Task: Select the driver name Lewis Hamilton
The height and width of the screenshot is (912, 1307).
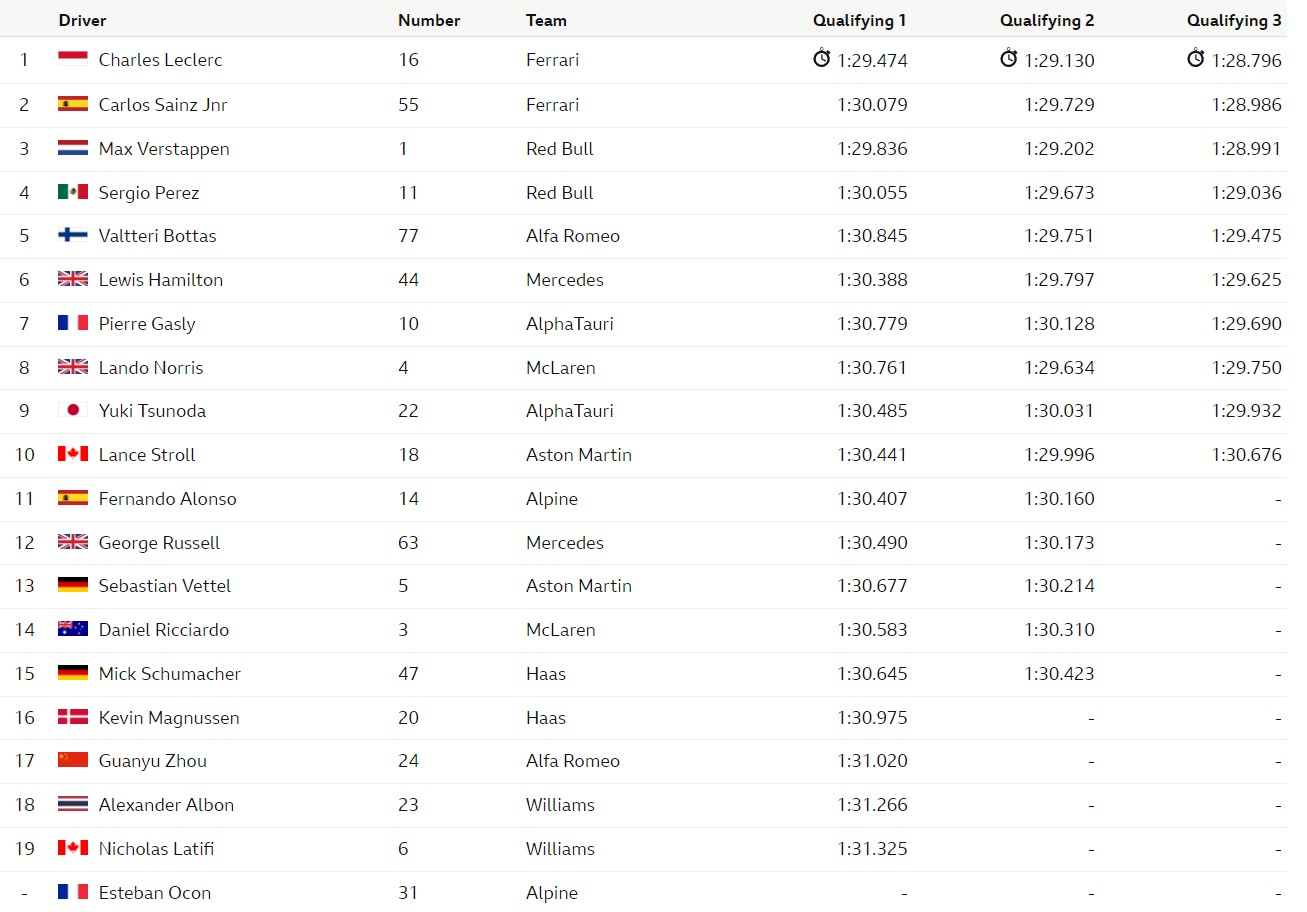Action: (x=161, y=280)
